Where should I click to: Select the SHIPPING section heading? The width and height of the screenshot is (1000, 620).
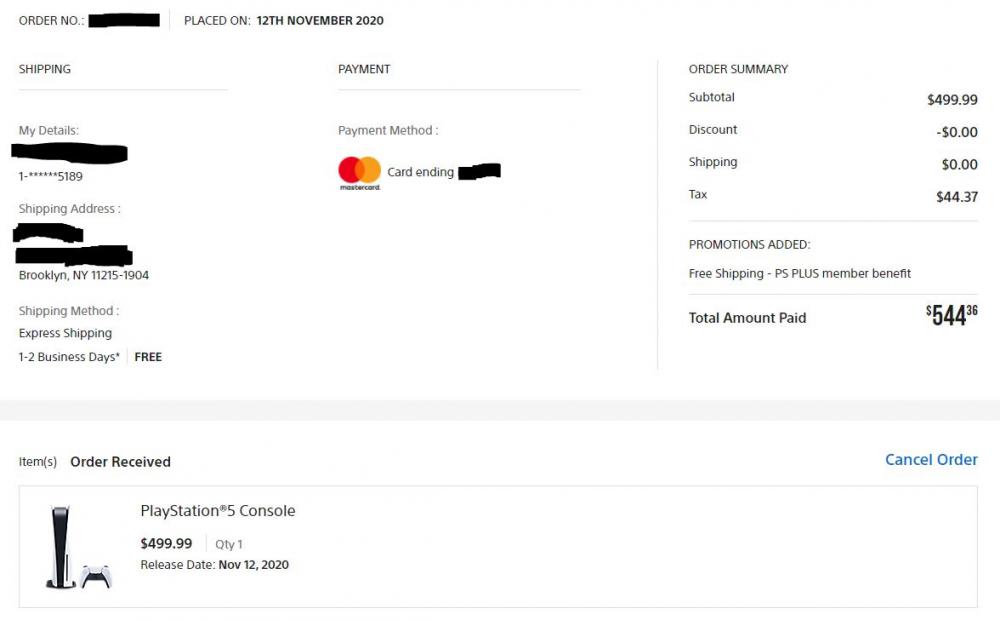coord(45,69)
